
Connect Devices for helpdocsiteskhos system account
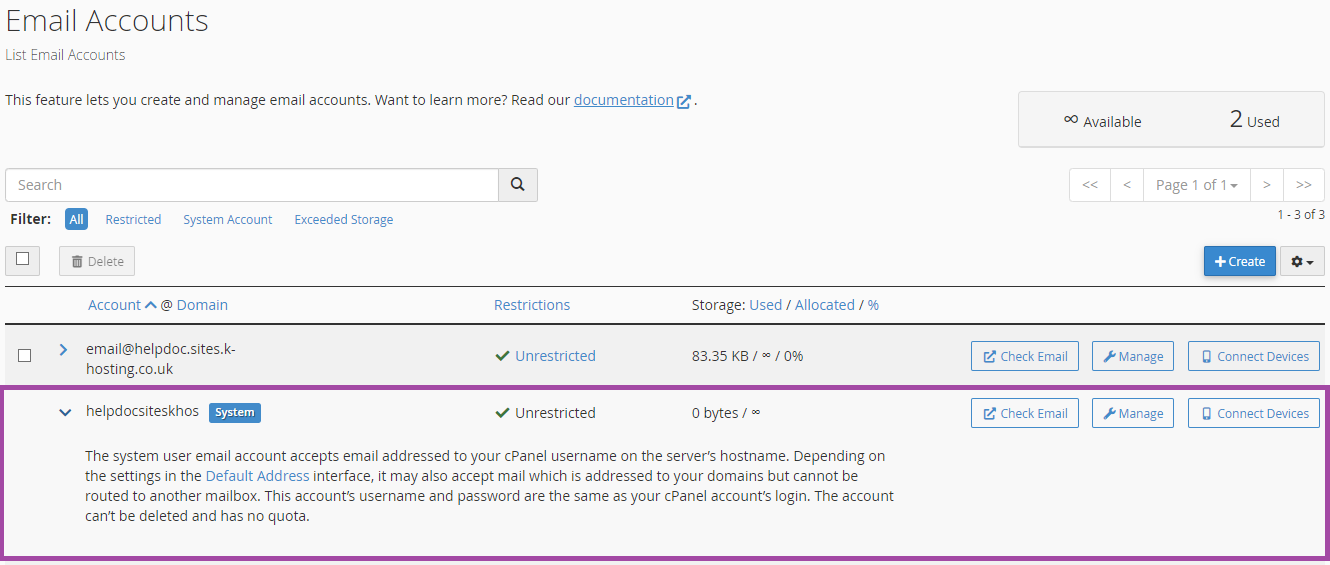pos(1254,413)
